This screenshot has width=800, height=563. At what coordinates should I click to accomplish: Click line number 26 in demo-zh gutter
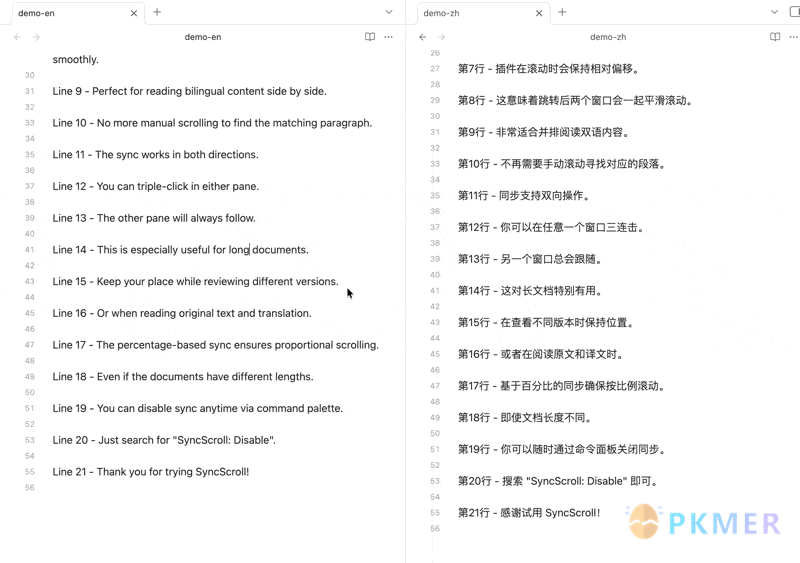pyautogui.click(x=435, y=53)
